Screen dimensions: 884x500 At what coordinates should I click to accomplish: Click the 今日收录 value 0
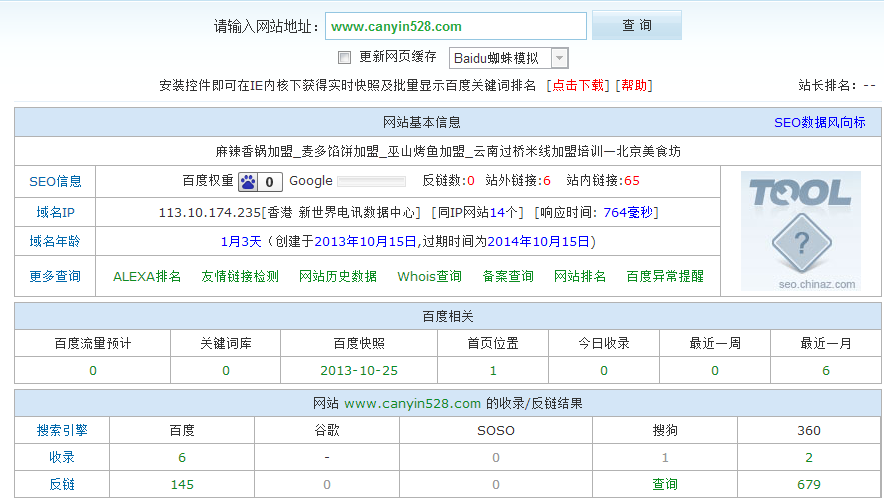(x=604, y=371)
